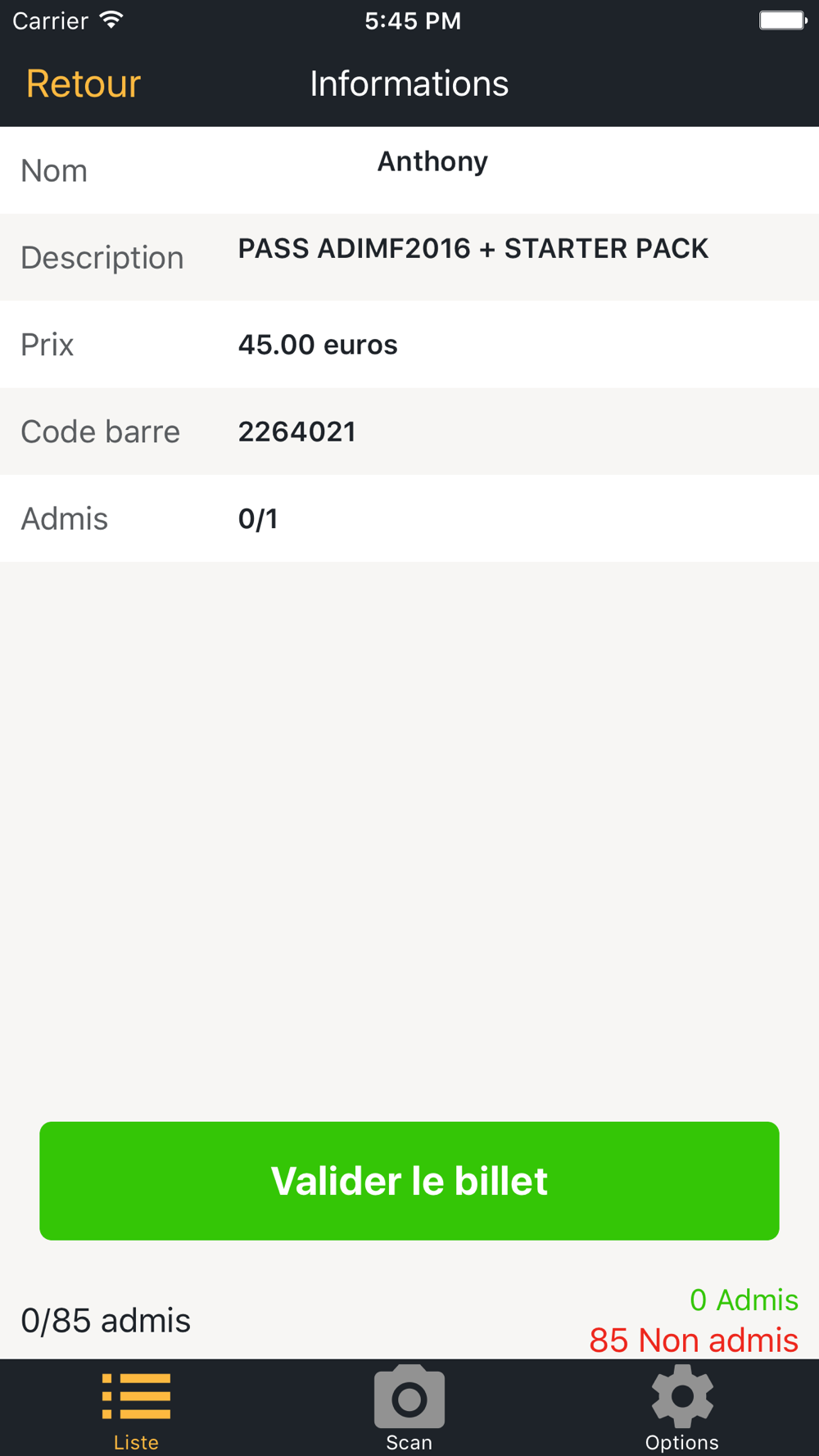Tap the name value Anthony
The width and height of the screenshot is (819, 1456).
pyautogui.click(x=432, y=161)
